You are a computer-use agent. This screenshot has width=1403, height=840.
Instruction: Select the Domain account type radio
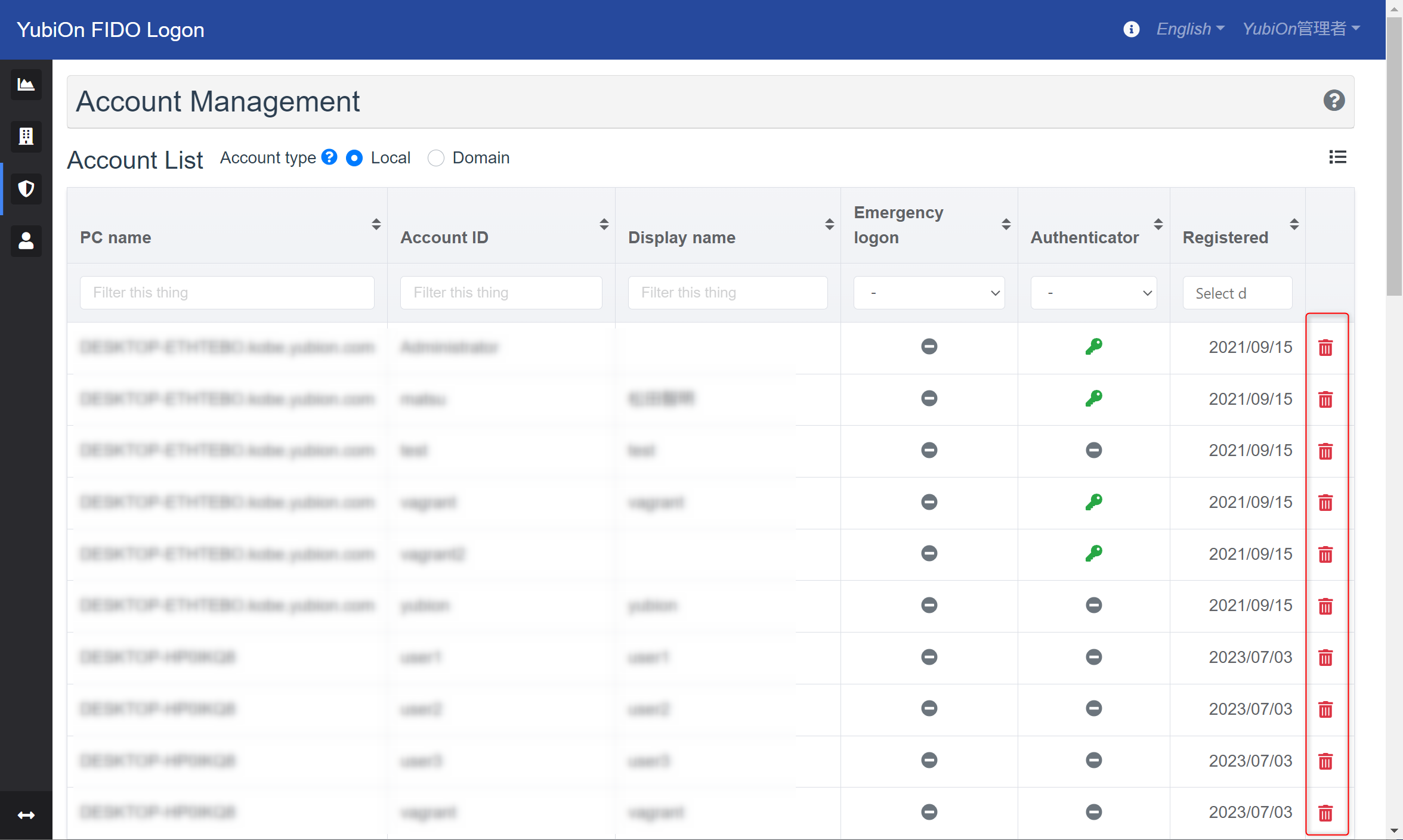(x=436, y=158)
